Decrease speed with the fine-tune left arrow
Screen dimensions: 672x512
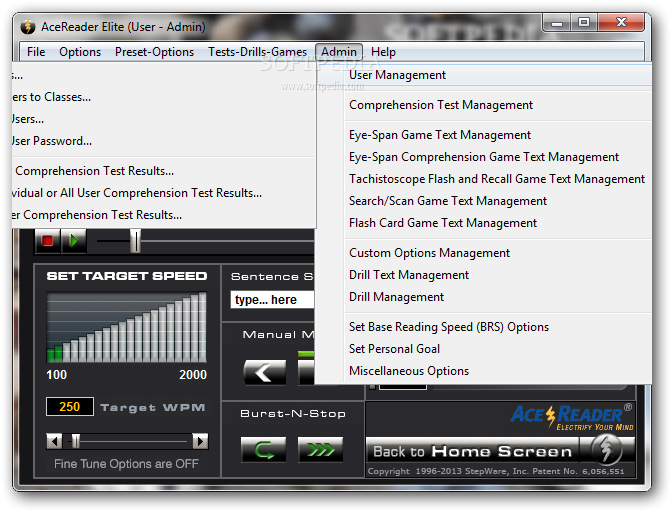[x=54, y=441]
